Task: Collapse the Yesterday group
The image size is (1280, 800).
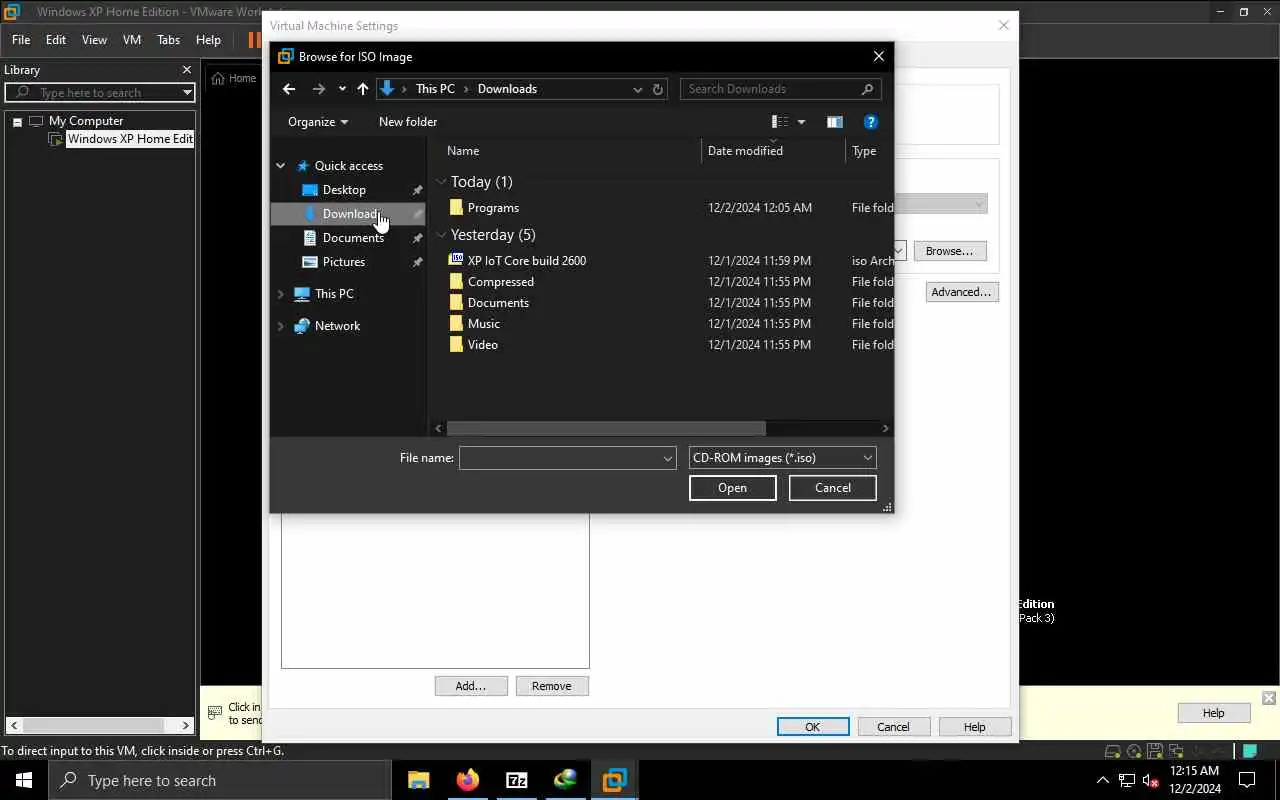Action: tap(441, 235)
